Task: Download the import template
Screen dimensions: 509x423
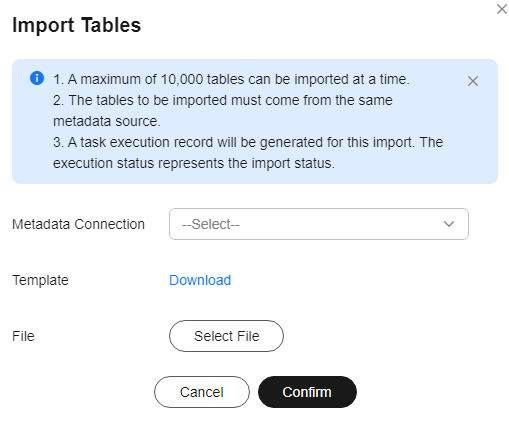Action: coord(200,280)
